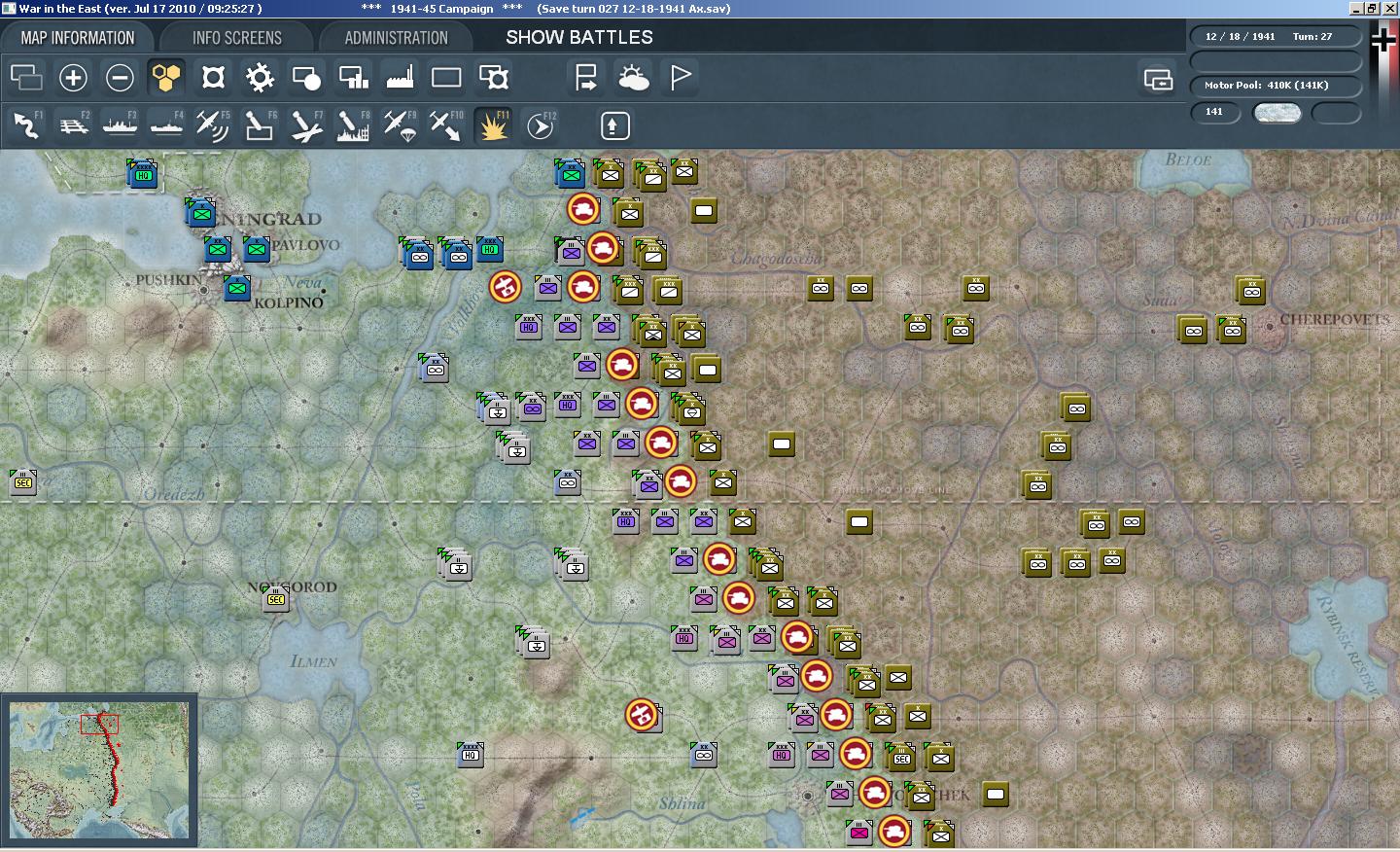Image resolution: width=1400 pixels, height=852 pixels.
Task: Select the teal HQ counter northwest of Leningrad
Action: (x=143, y=174)
